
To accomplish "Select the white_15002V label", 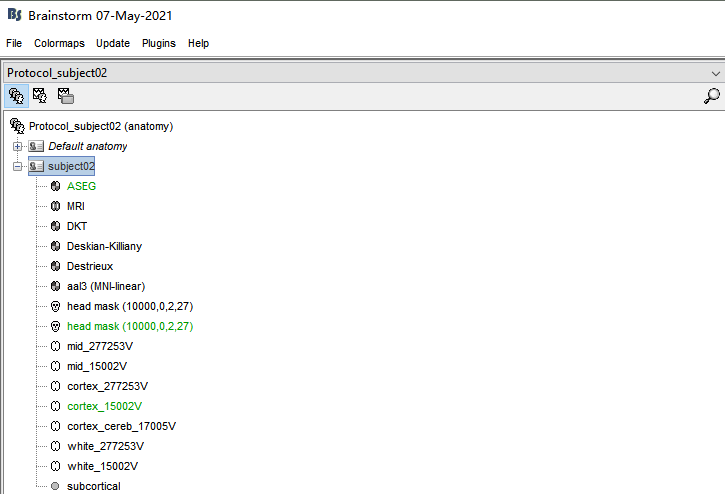I will 102,466.
